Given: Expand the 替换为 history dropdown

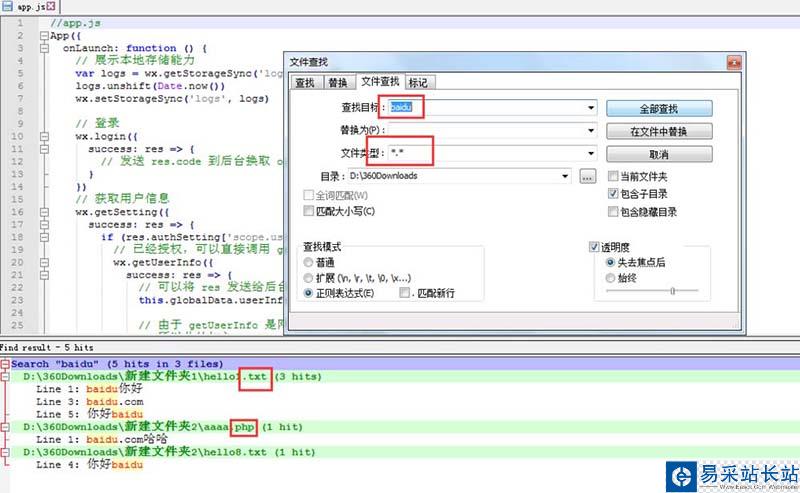Looking at the screenshot, I should 591,130.
